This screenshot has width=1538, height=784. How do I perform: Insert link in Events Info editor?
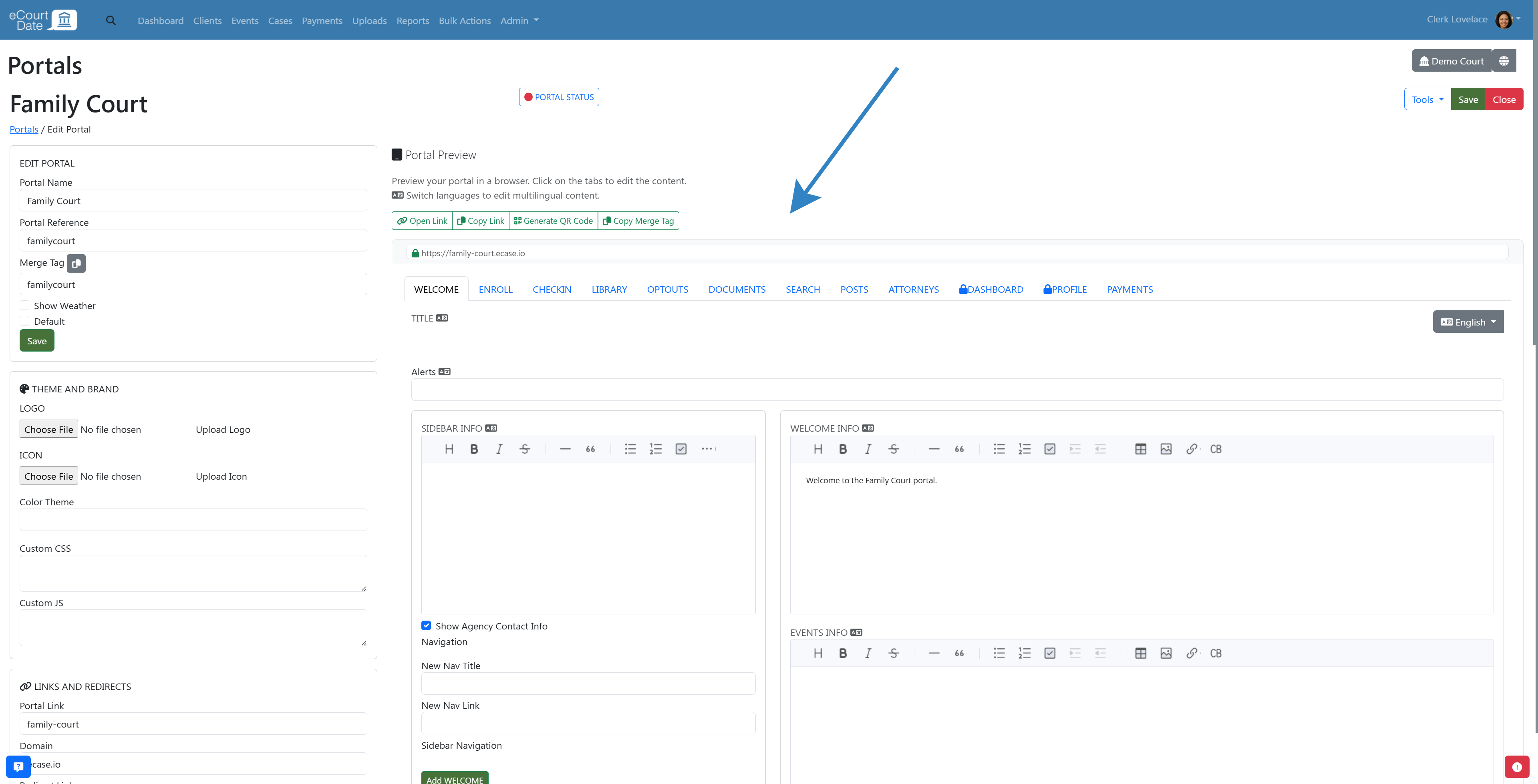point(1191,653)
